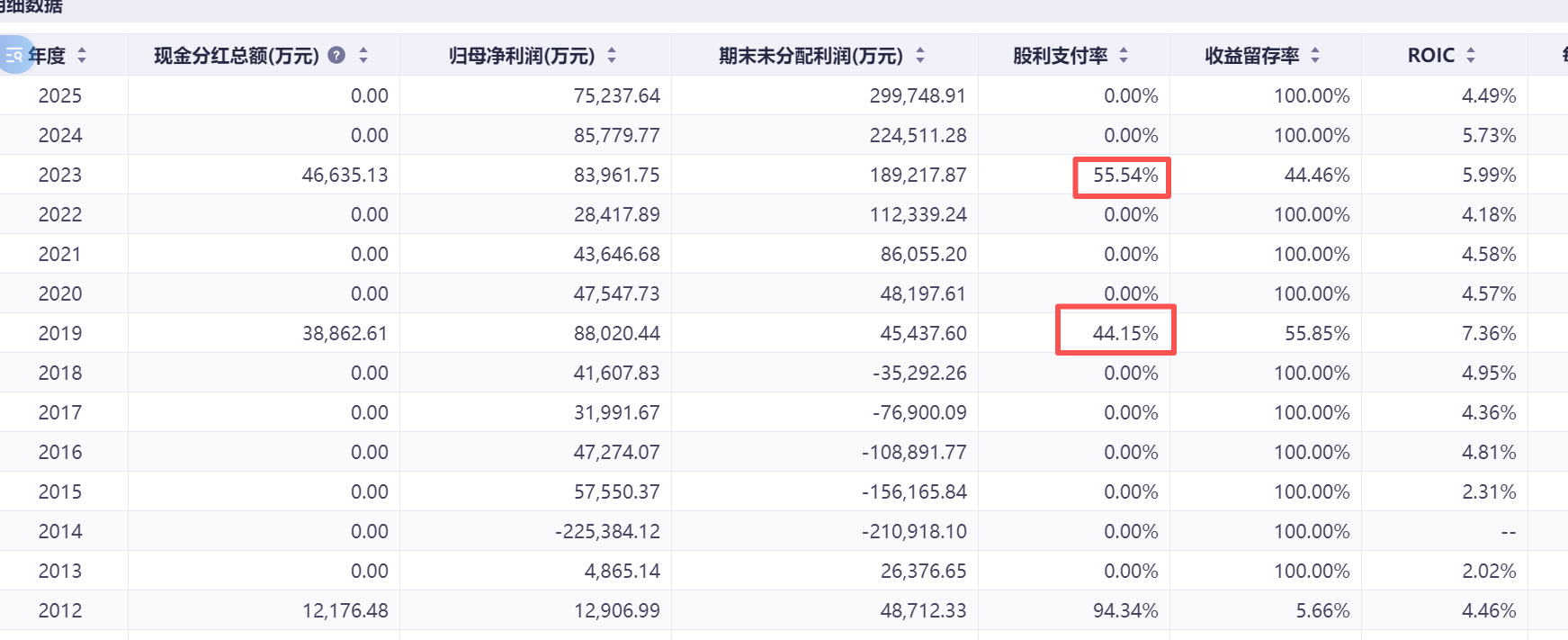This screenshot has height=640, width=1568.
Task: Select the highlighted 55.54% payout cell
Action: tap(1124, 176)
